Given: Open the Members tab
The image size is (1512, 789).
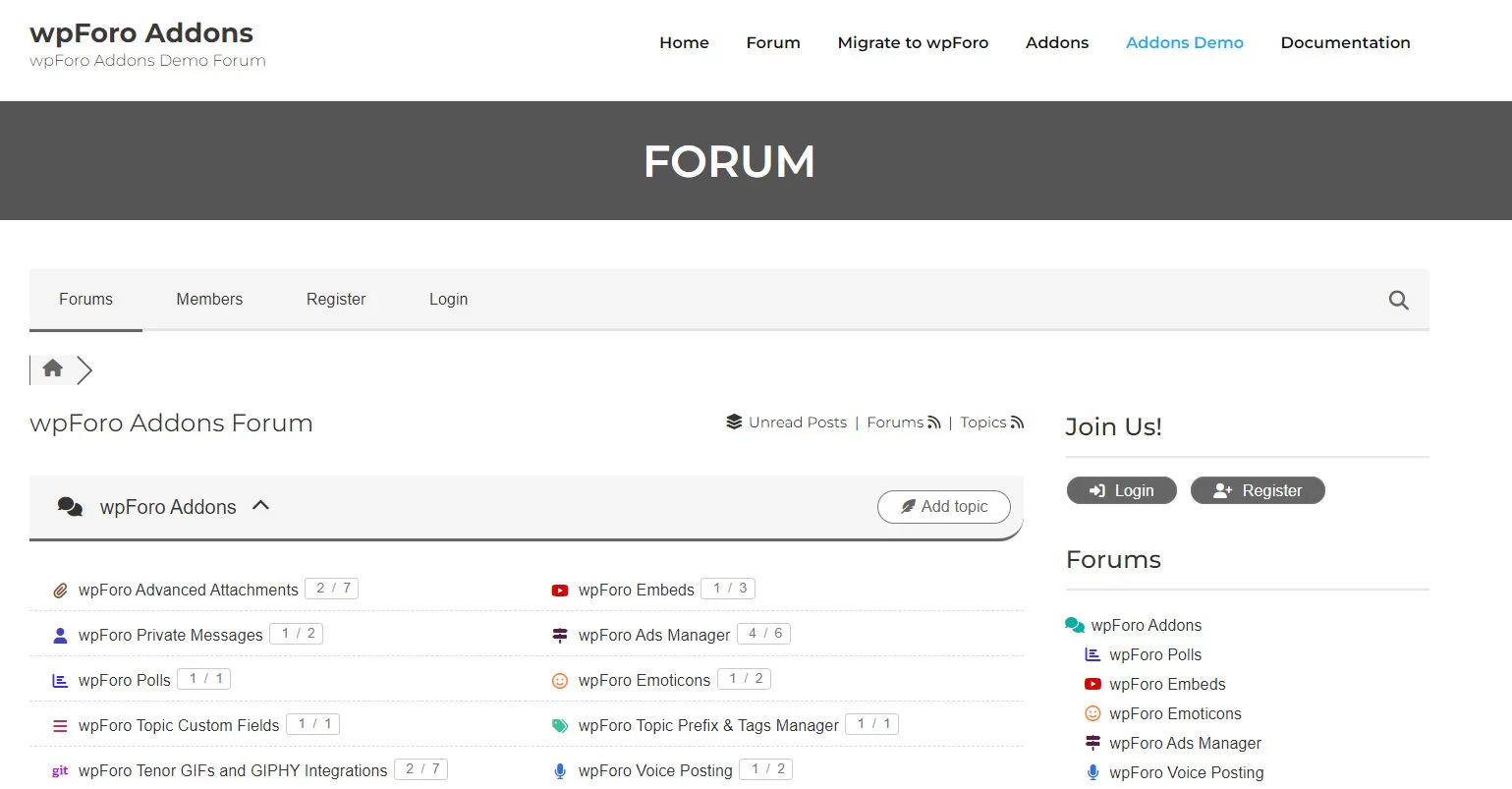Looking at the screenshot, I should point(209,300).
